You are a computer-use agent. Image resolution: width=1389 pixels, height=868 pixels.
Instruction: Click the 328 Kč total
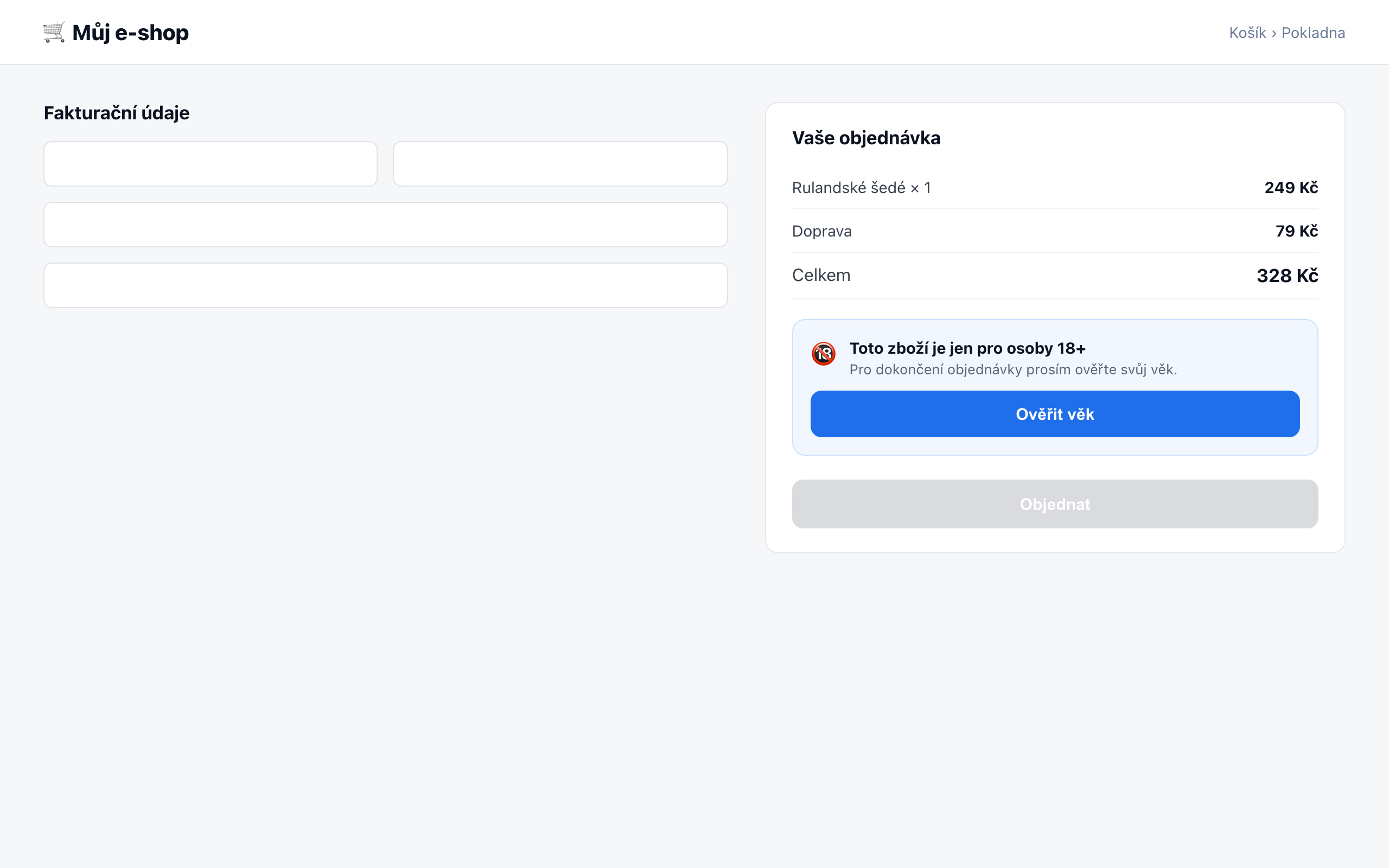(1288, 276)
